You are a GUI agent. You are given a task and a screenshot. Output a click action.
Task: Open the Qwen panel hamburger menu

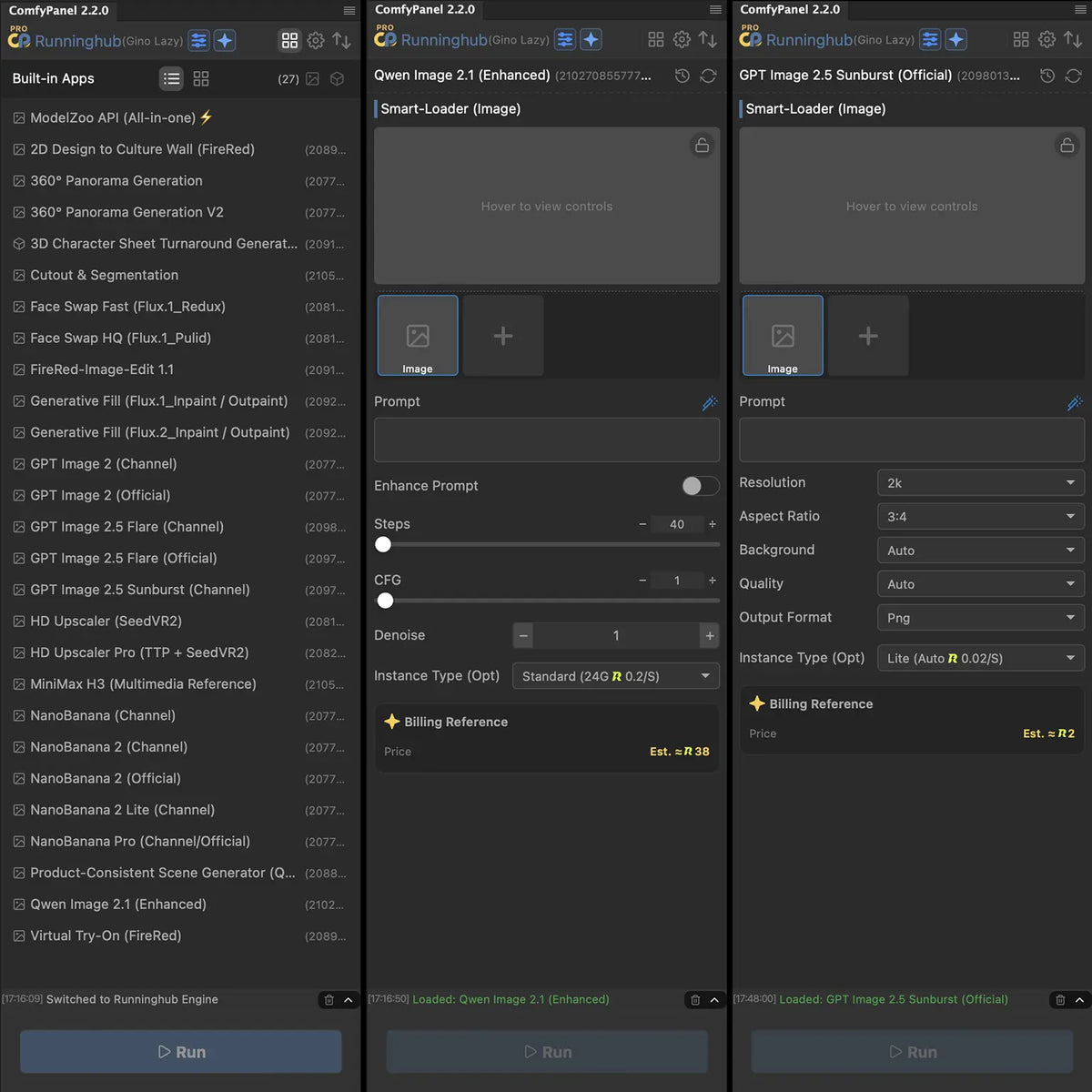pyautogui.click(x=715, y=10)
